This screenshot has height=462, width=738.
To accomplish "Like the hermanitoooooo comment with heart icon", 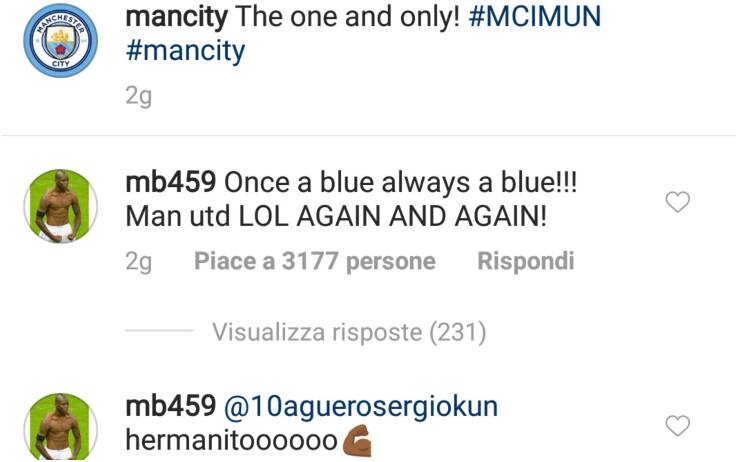I will tap(677, 425).
